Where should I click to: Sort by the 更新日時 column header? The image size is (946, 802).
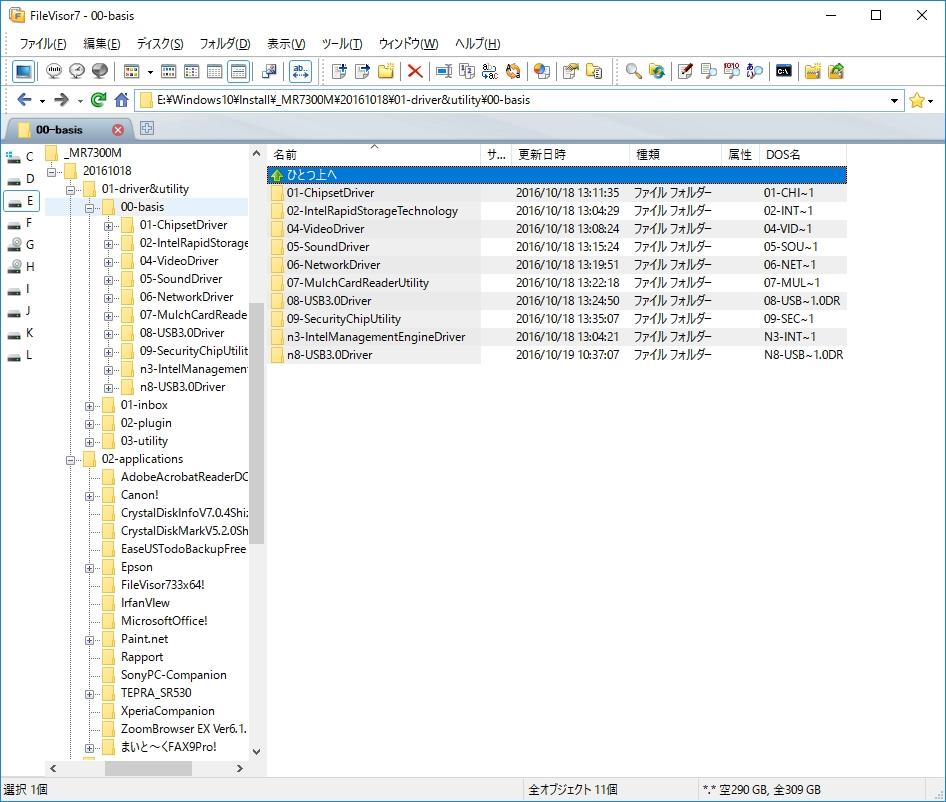570,154
